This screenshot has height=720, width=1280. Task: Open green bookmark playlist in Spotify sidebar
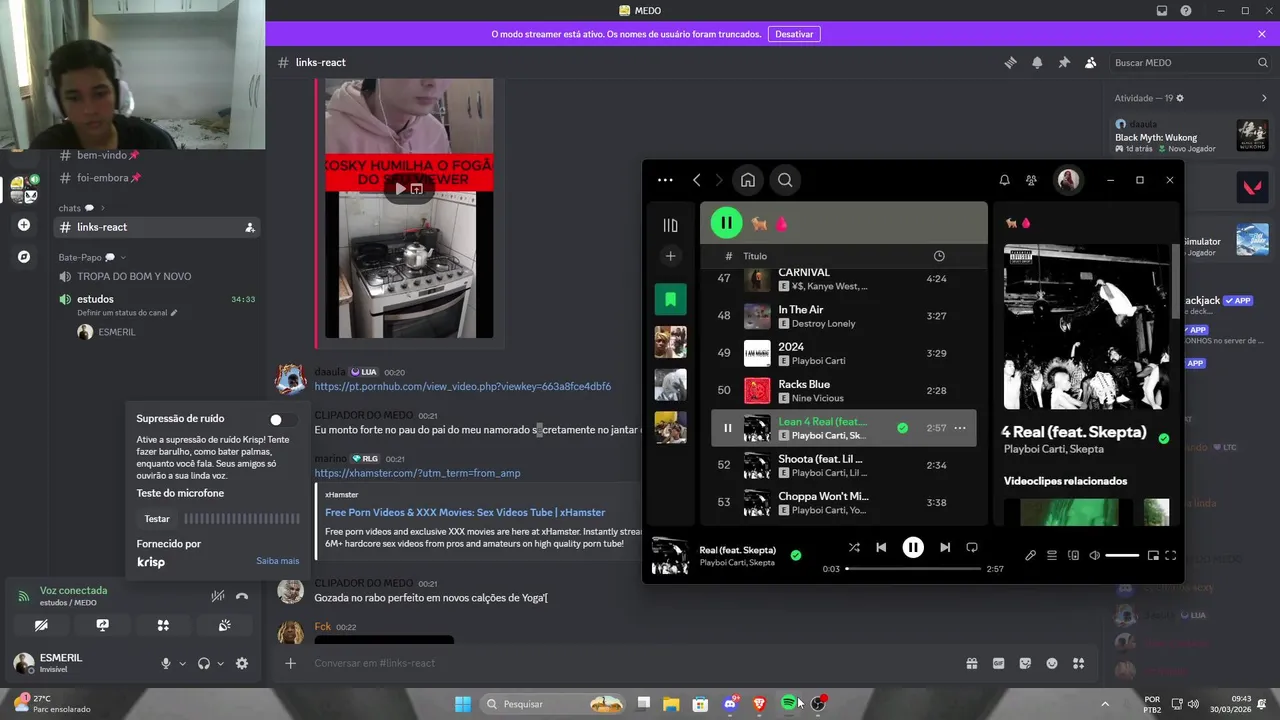[x=670, y=299]
